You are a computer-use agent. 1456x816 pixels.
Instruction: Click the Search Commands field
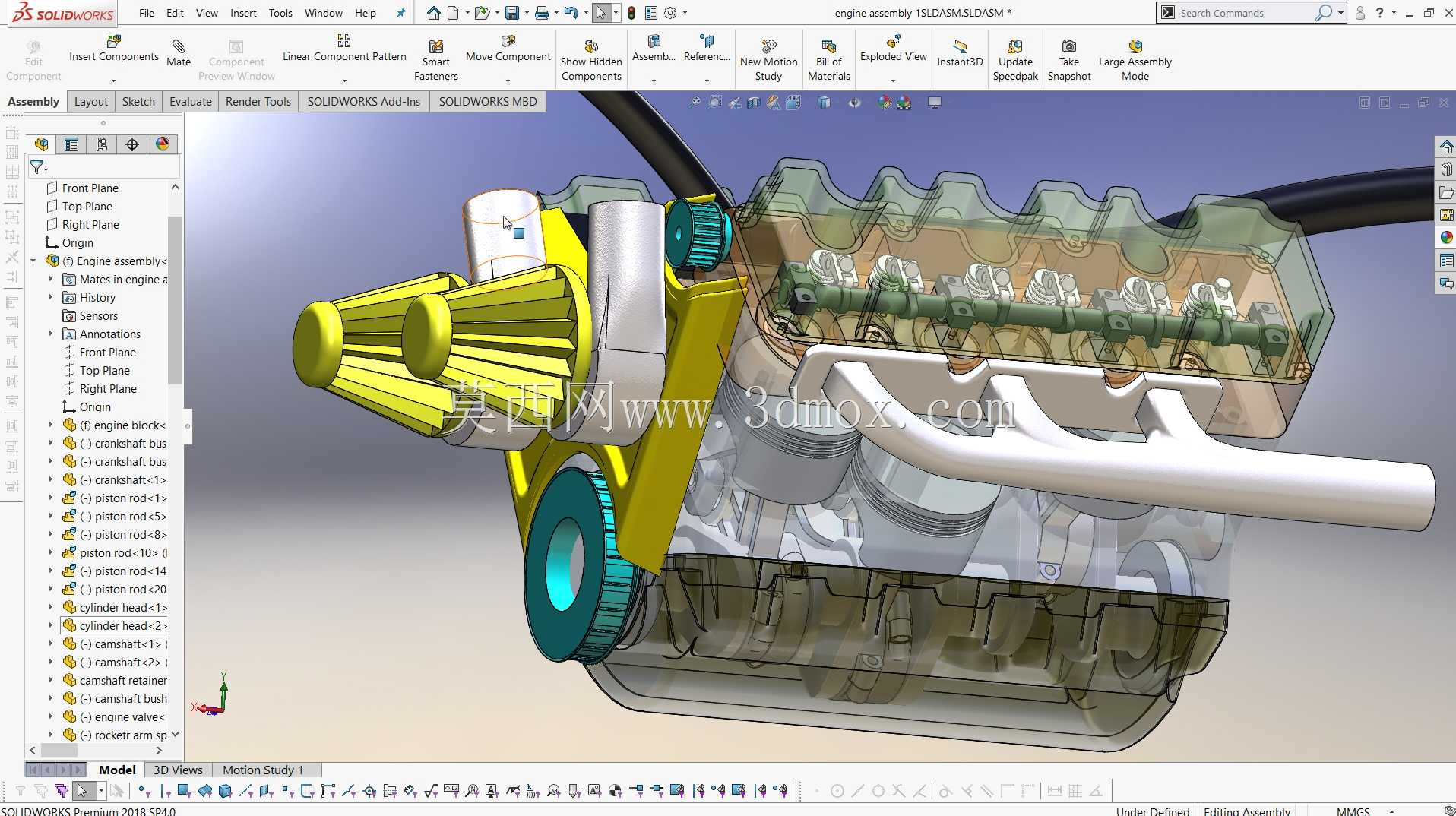point(1246,13)
